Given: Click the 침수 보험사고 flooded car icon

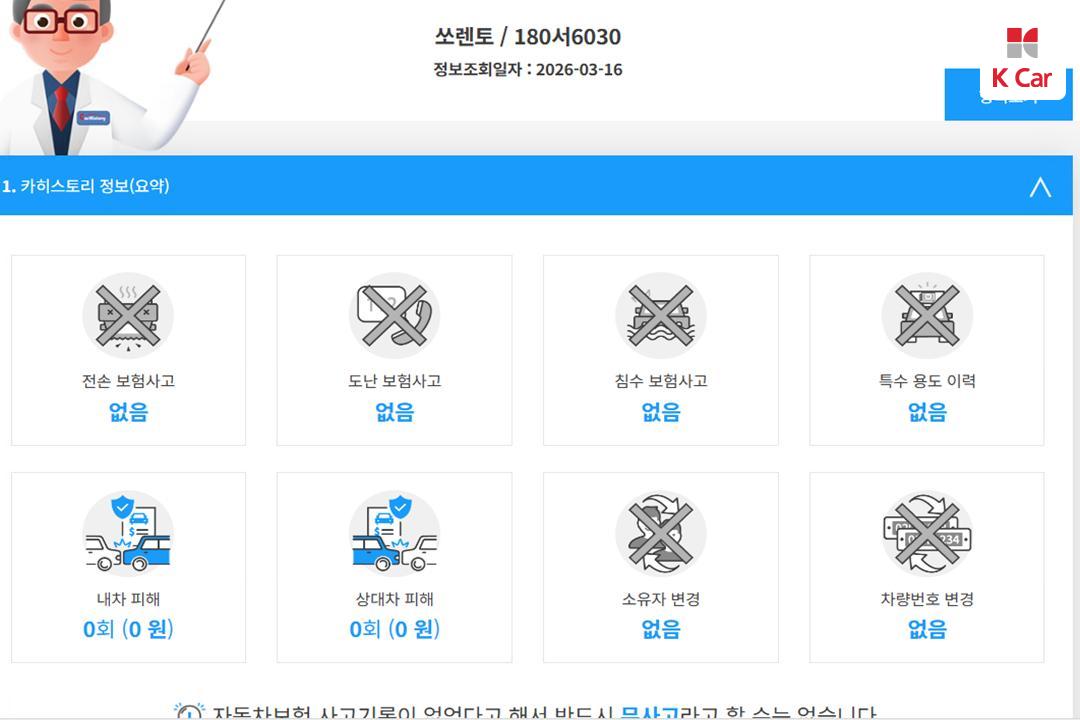Looking at the screenshot, I should tap(661, 316).
